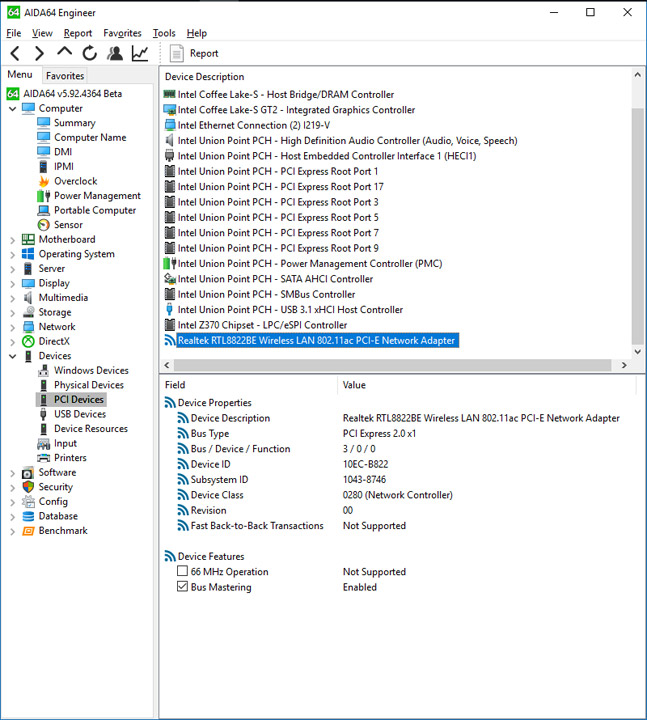Open the user icon in the toolbar
This screenshot has height=720, width=647.
click(115, 53)
